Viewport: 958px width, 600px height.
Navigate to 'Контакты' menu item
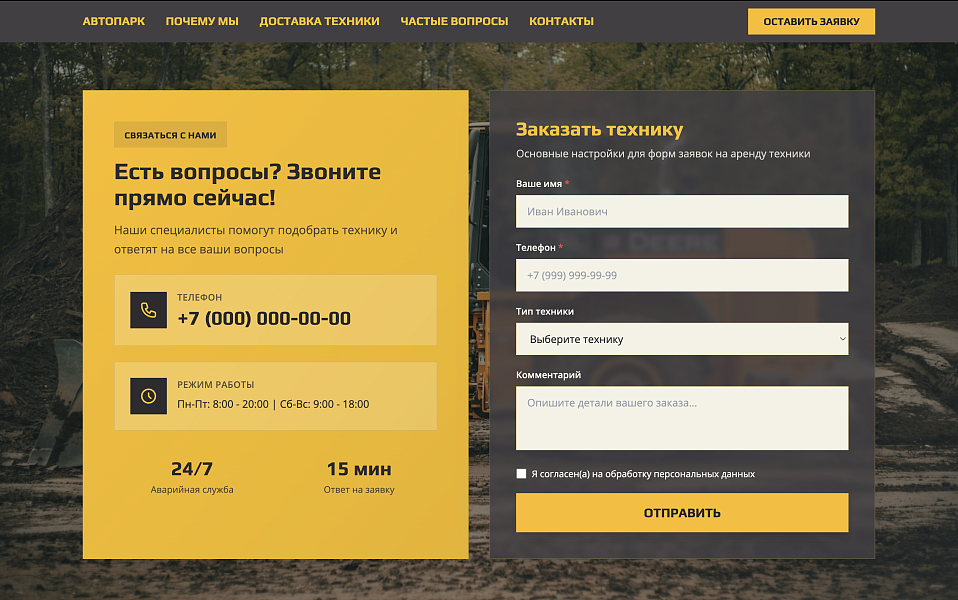tap(561, 21)
